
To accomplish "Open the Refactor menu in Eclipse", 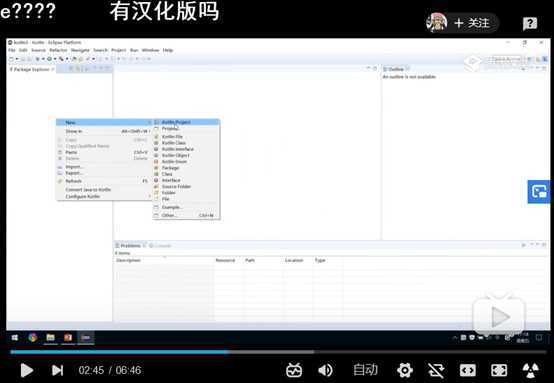I will coord(58,50).
